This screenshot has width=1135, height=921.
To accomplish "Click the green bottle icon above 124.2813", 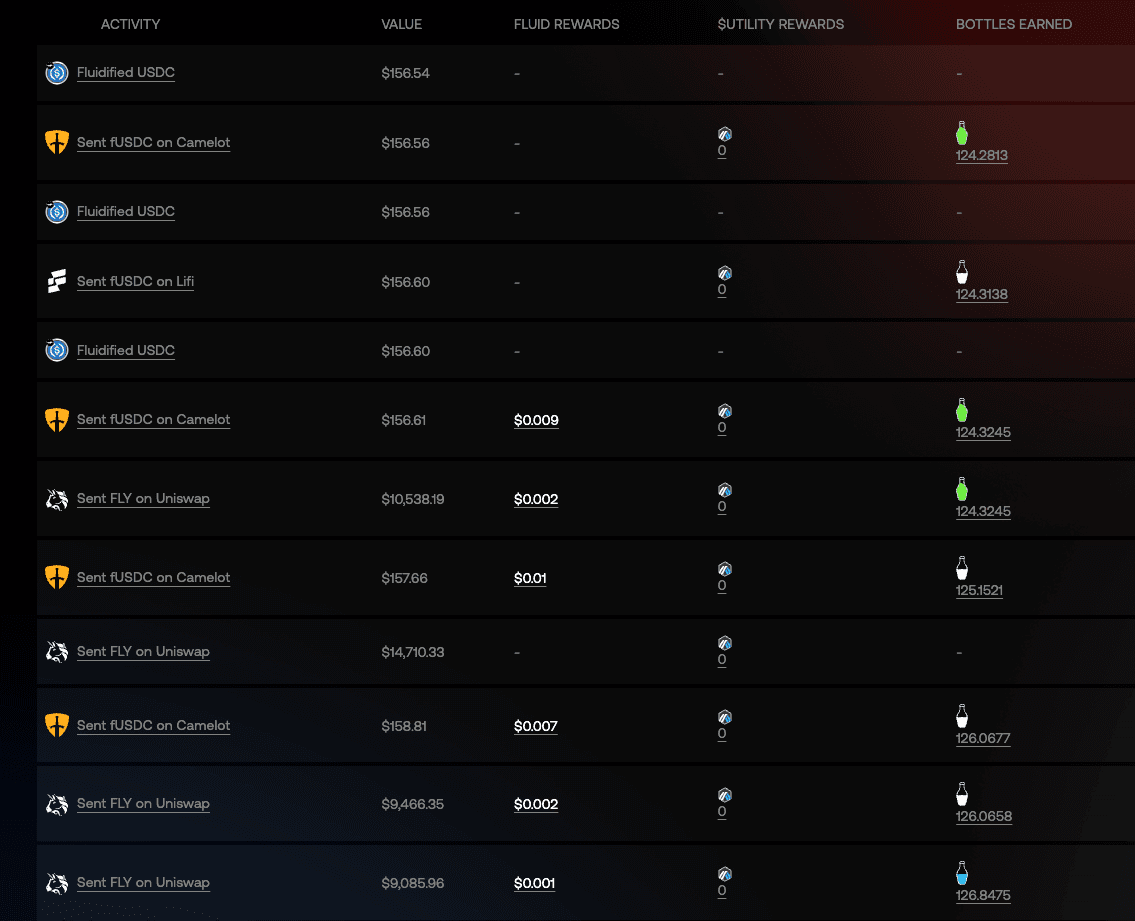I will tap(962, 133).
